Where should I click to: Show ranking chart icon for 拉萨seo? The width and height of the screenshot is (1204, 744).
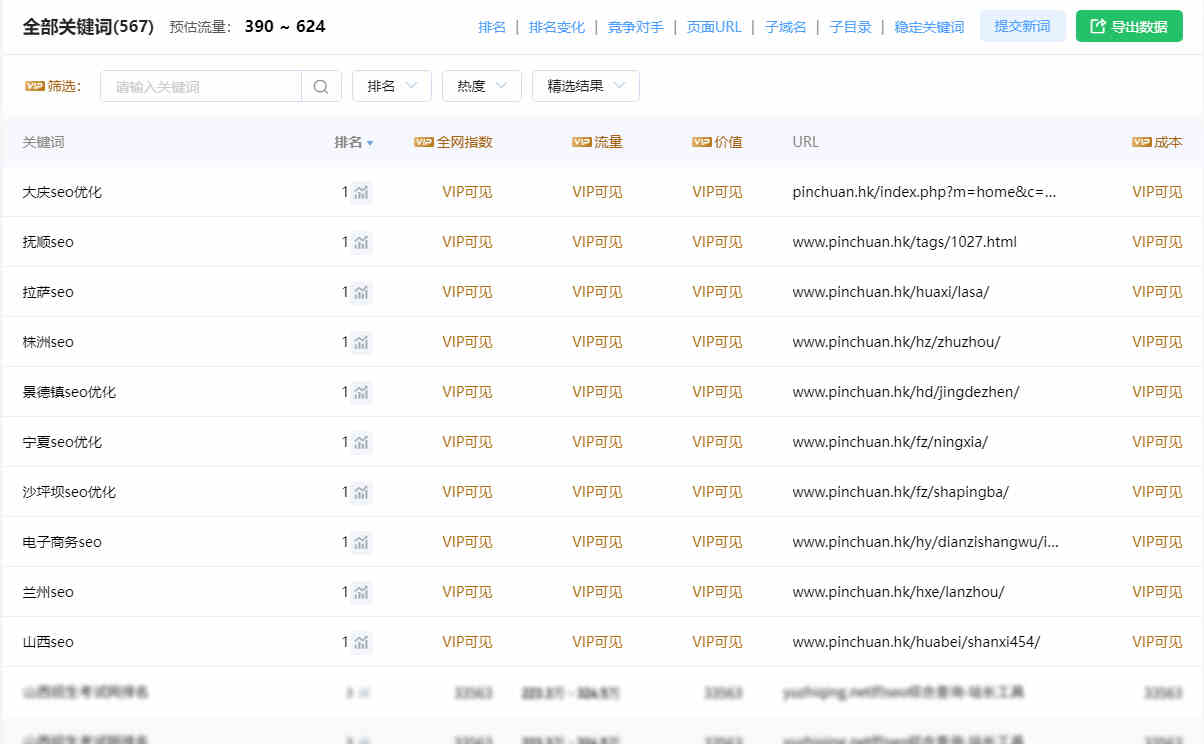click(361, 292)
